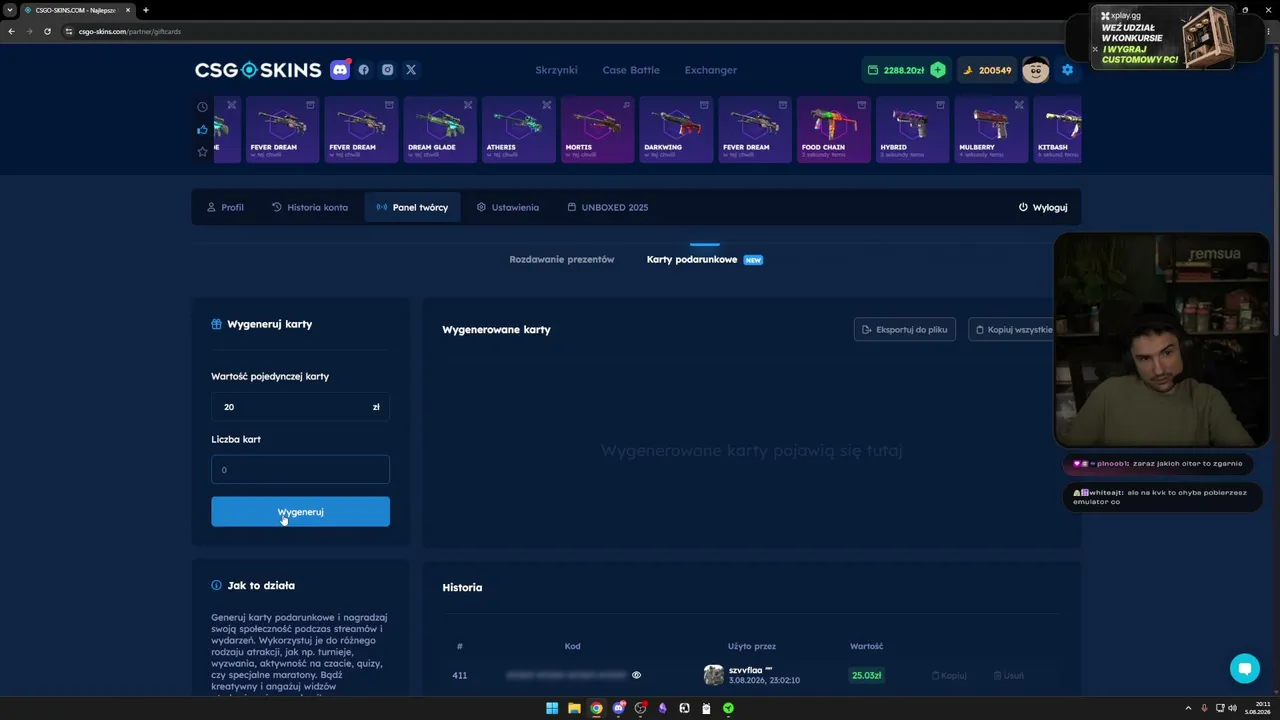Open the UNBOXED 2025 tab
The image size is (1280, 720).
pos(608,207)
